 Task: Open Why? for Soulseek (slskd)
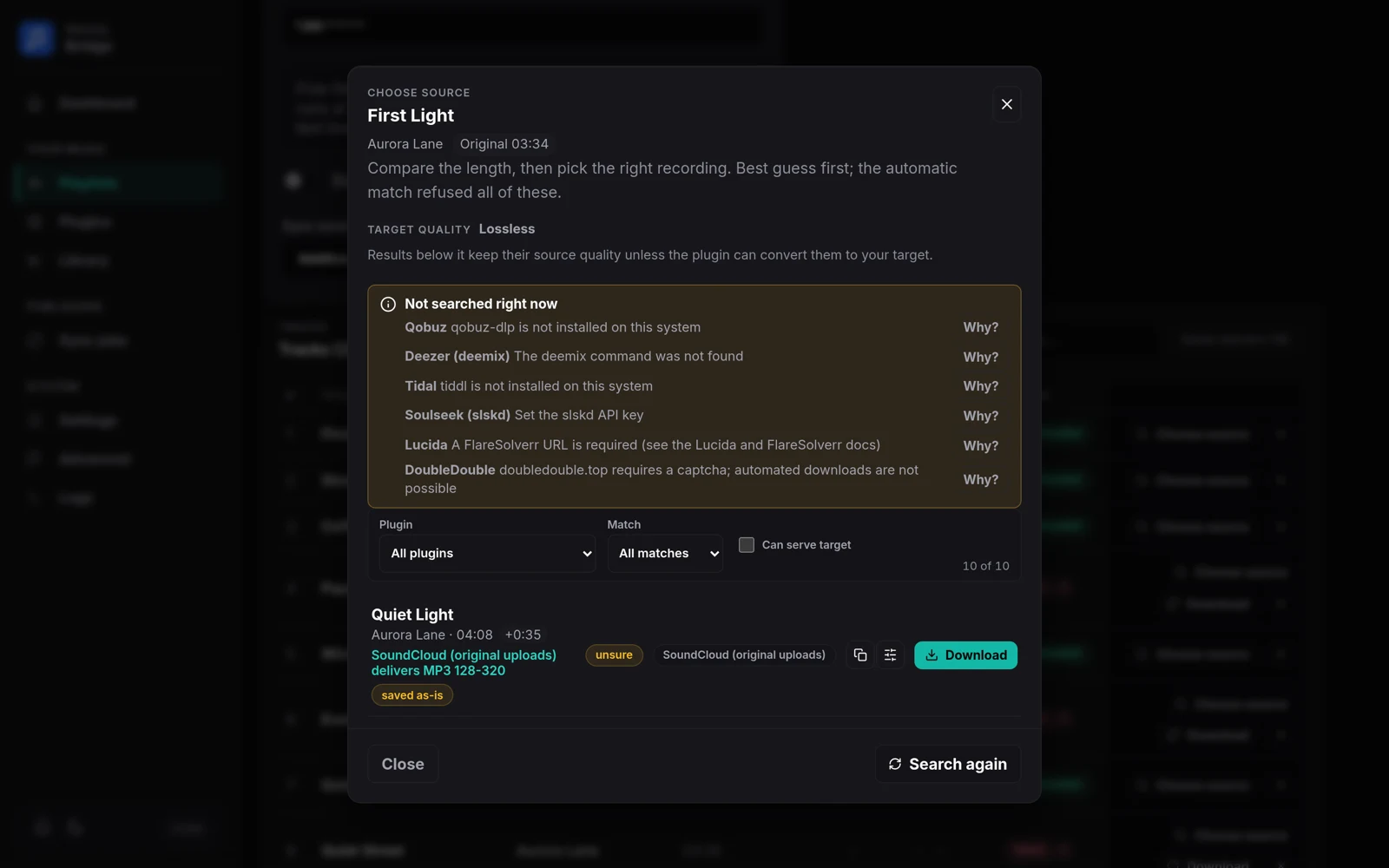click(980, 416)
